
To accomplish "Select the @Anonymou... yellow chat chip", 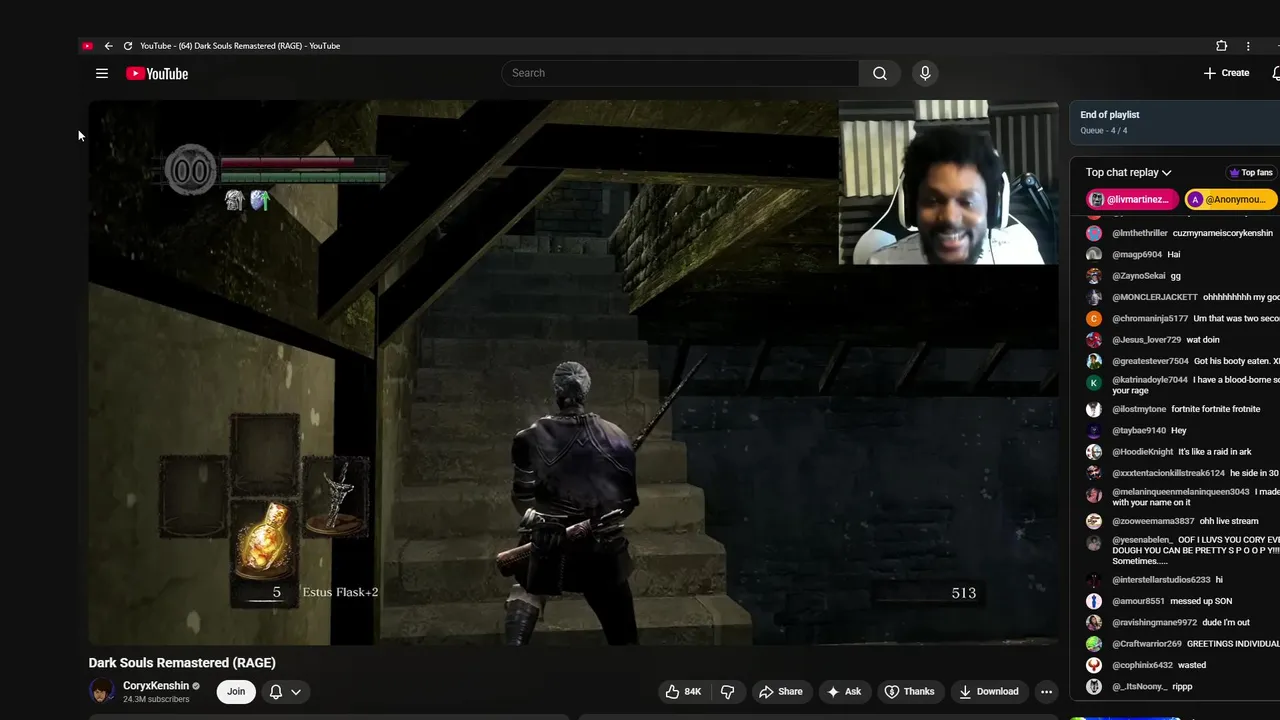I will point(1231,199).
